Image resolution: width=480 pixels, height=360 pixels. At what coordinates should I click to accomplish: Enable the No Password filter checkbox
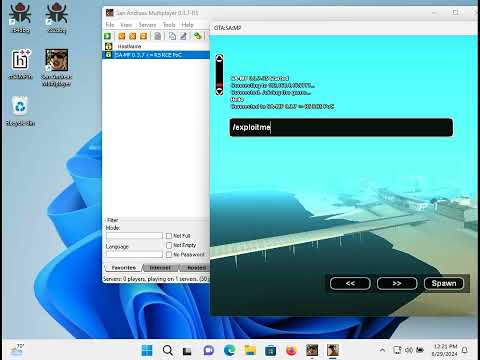pyautogui.click(x=169, y=255)
